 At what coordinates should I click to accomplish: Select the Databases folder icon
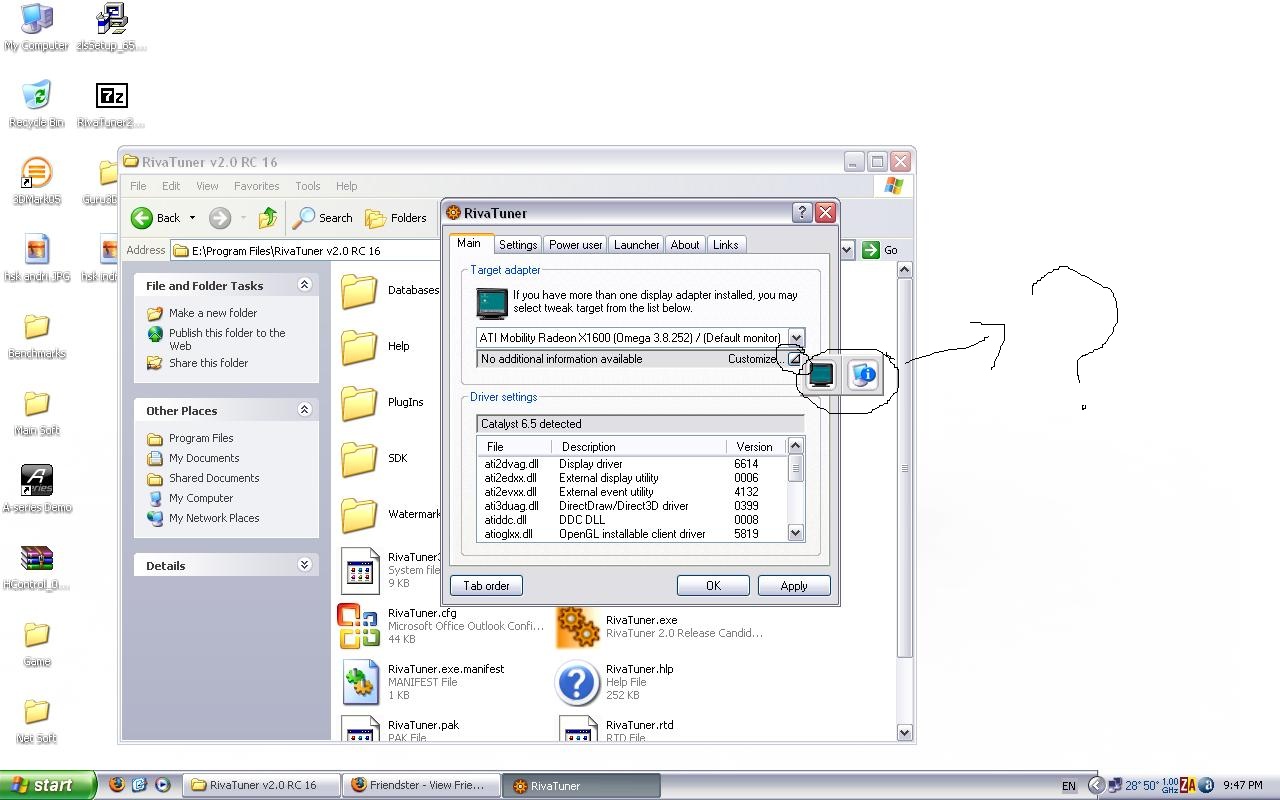(x=359, y=291)
